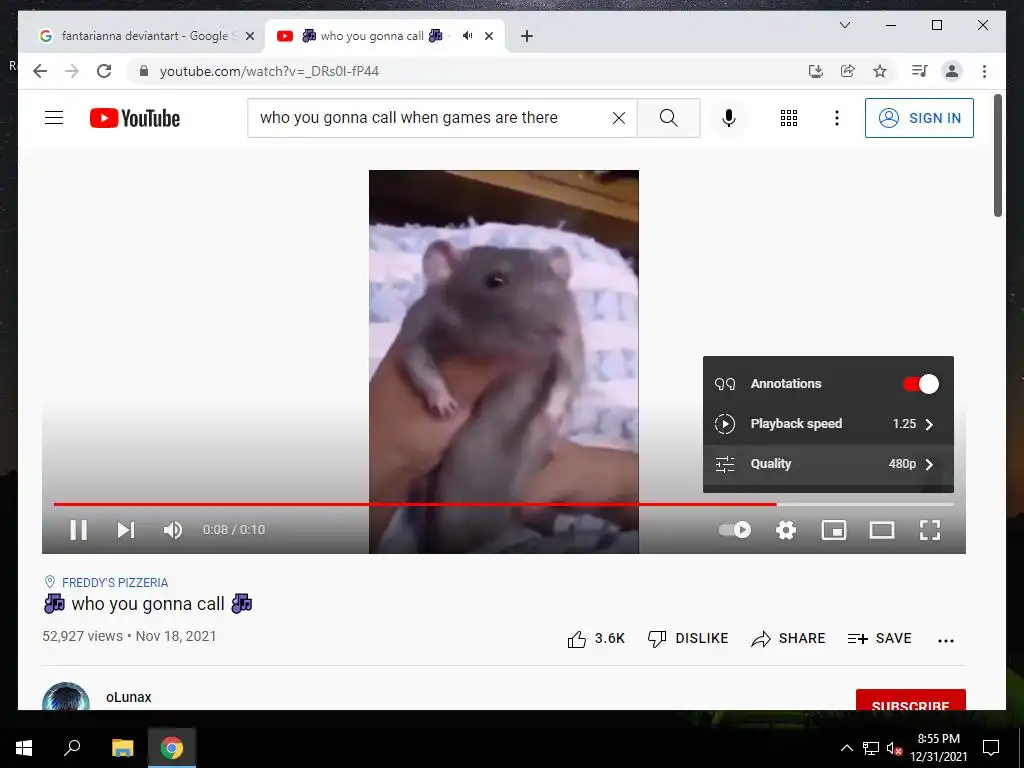Click the oLunax channel avatar
The image size is (1024, 768).
pos(66,697)
